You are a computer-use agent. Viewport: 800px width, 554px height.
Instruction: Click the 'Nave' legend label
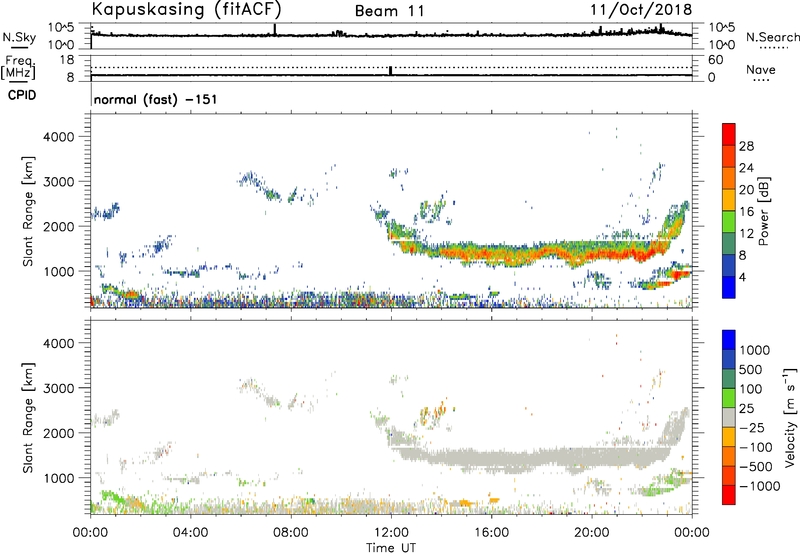click(x=761, y=69)
